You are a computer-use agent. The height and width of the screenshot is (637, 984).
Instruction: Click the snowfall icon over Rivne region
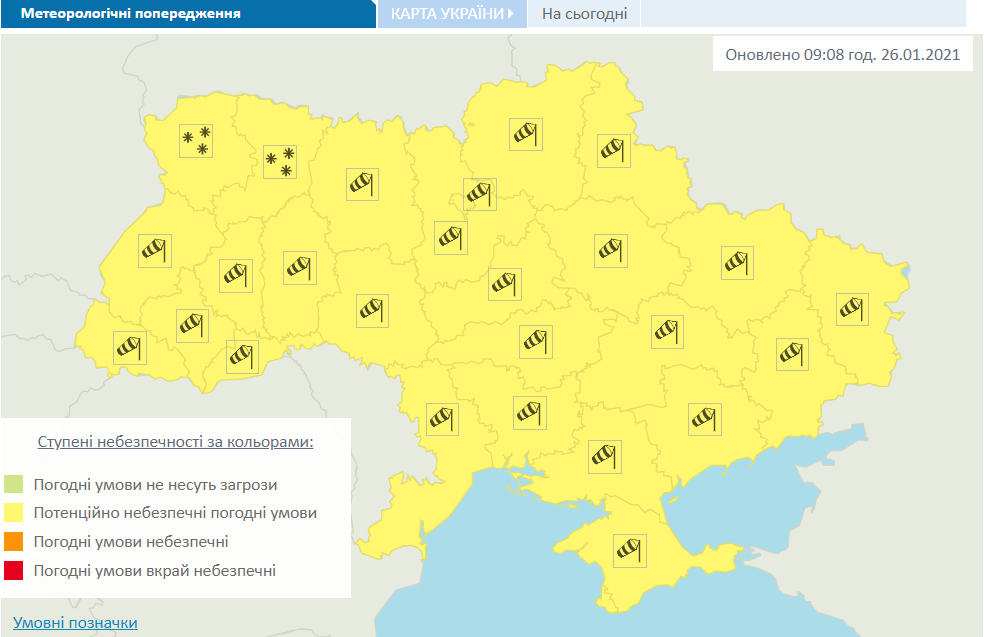[x=281, y=163]
